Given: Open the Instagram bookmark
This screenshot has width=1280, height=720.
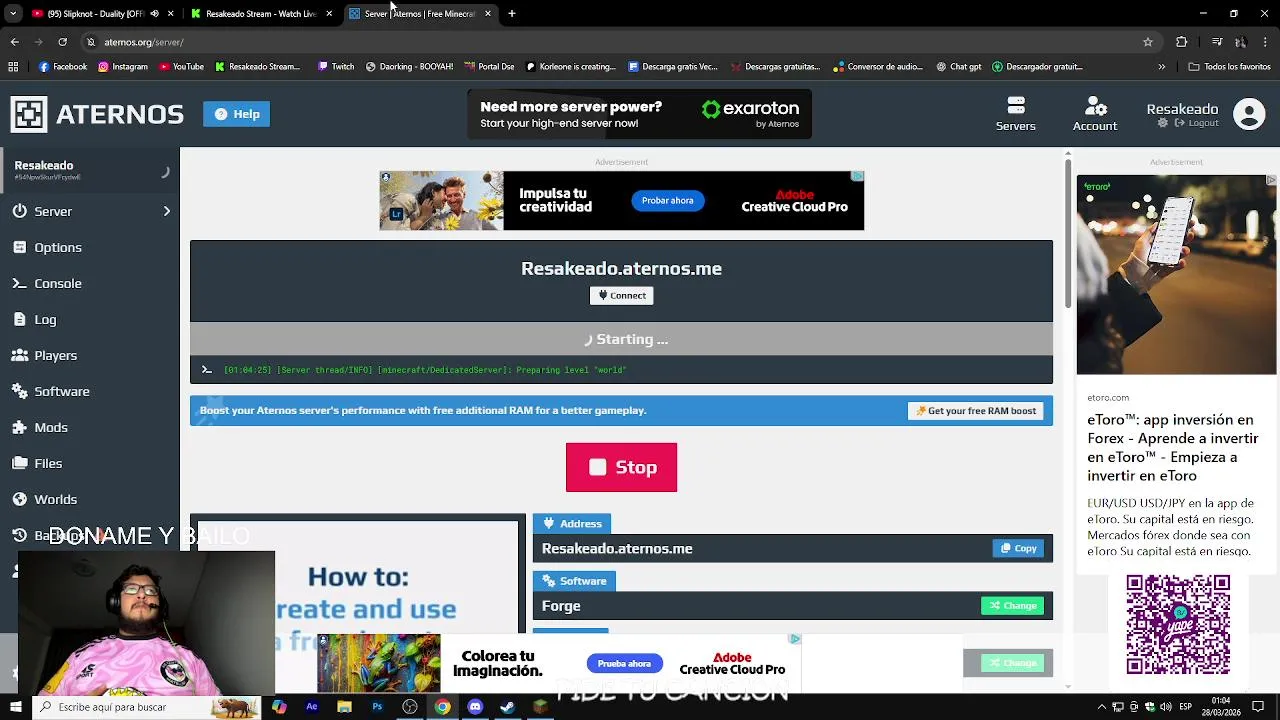Looking at the screenshot, I should click(x=122, y=67).
